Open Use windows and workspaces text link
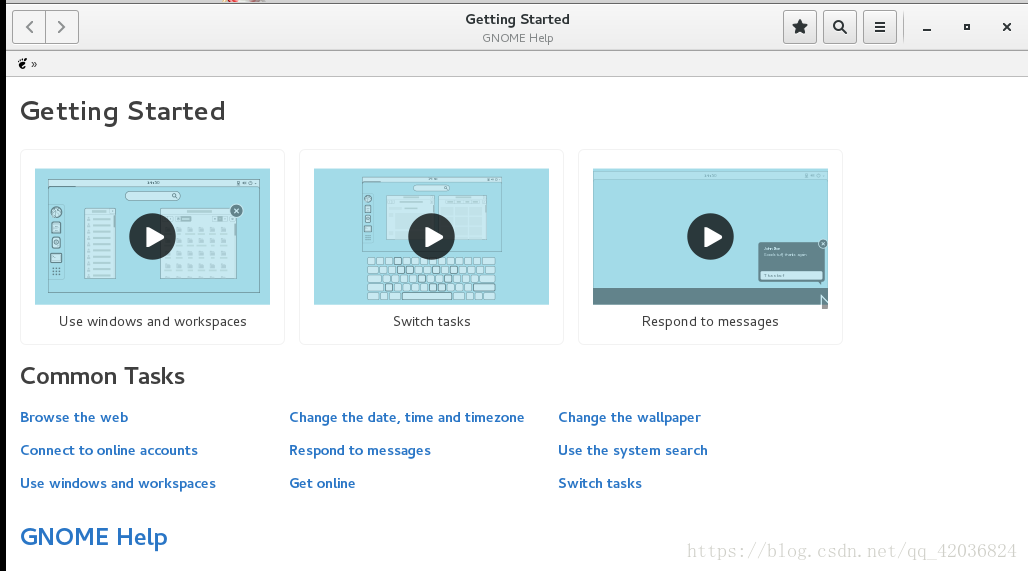Viewport: 1028px width, 571px height. click(118, 484)
